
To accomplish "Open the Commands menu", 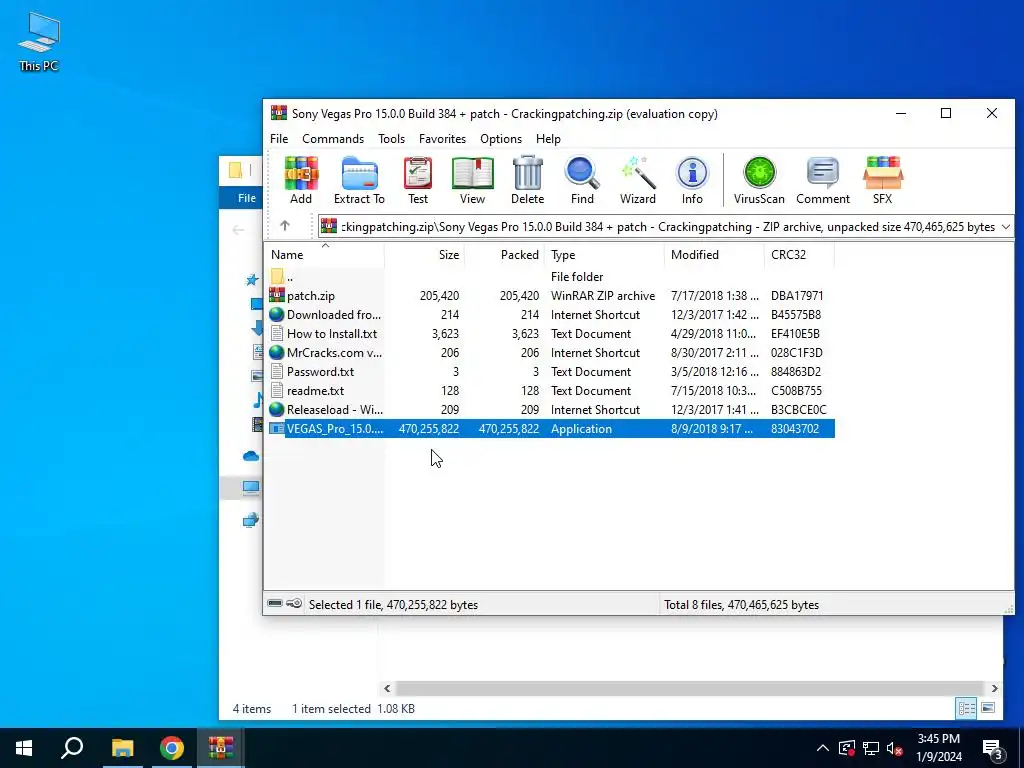I will pos(333,138).
